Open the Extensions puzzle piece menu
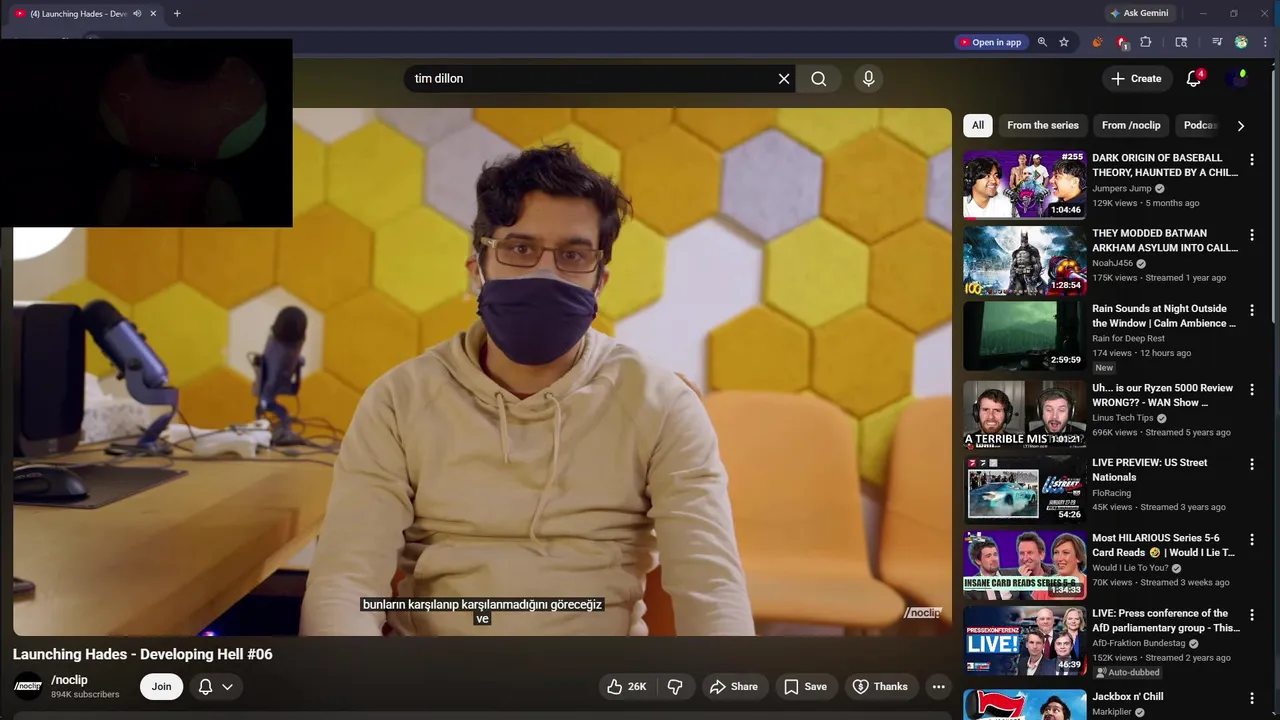This screenshot has height=720, width=1280. coord(1146,42)
